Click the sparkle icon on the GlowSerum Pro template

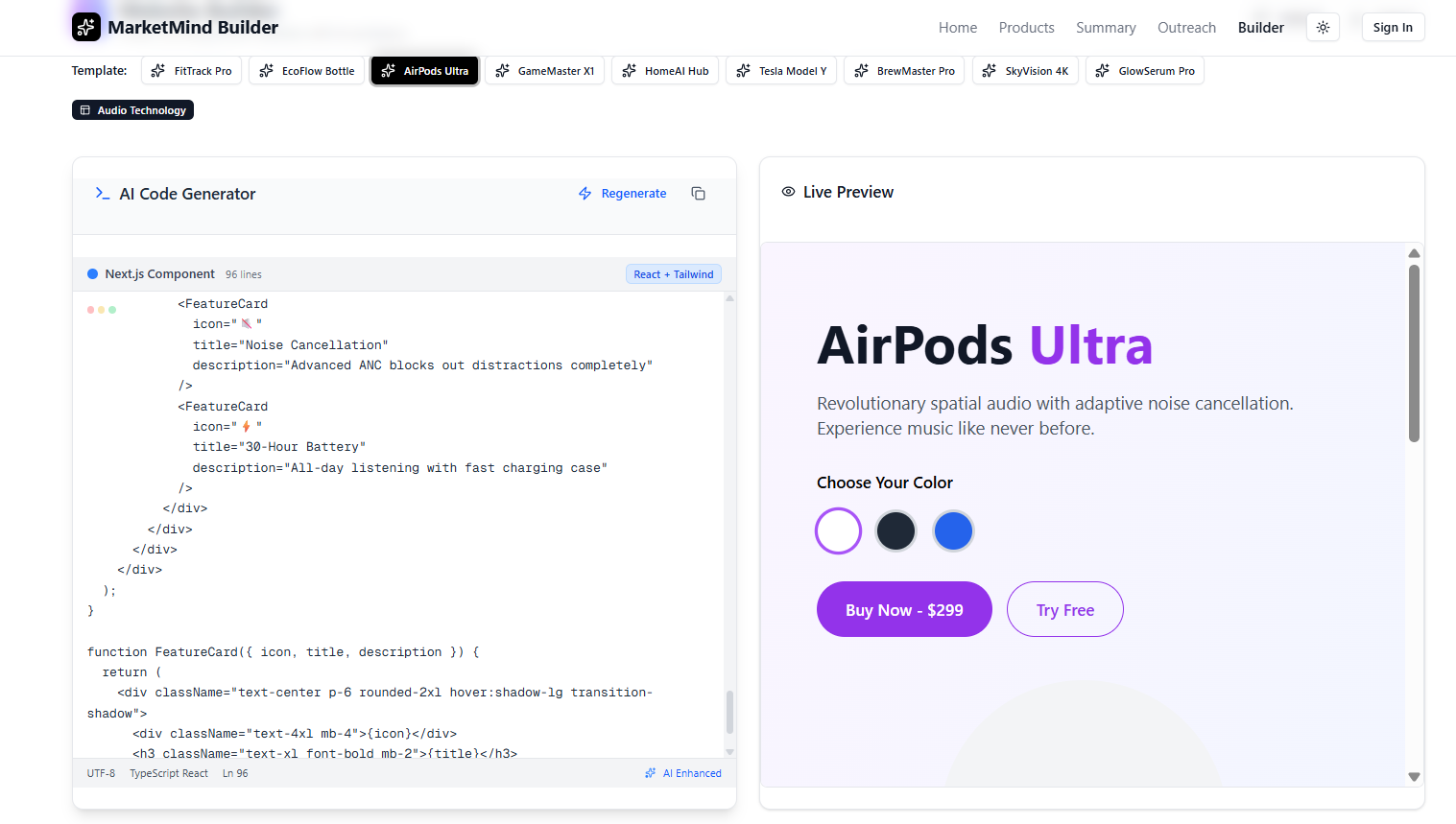(x=1103, y=71)
